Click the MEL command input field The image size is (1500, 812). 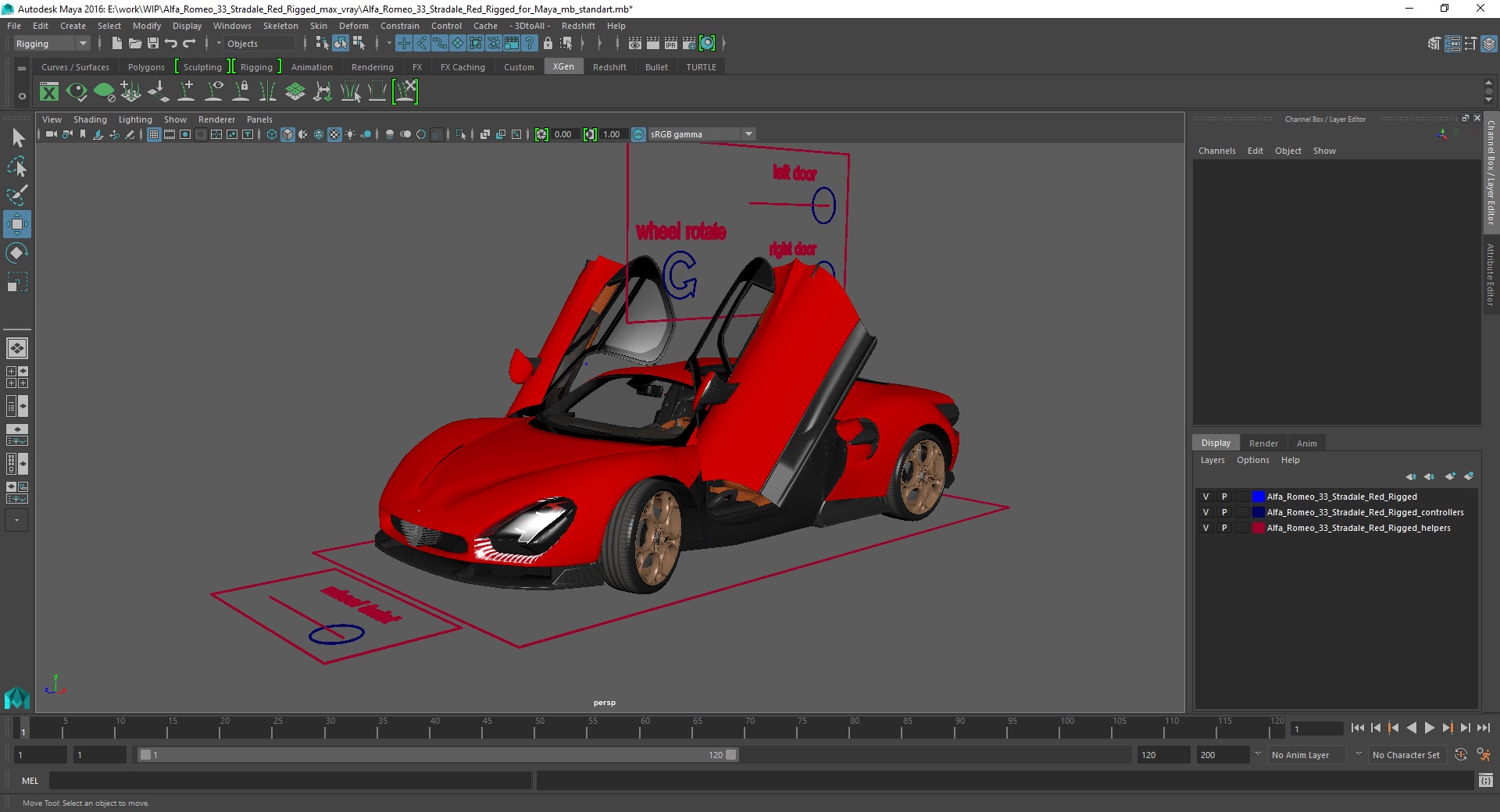point(291,780)
